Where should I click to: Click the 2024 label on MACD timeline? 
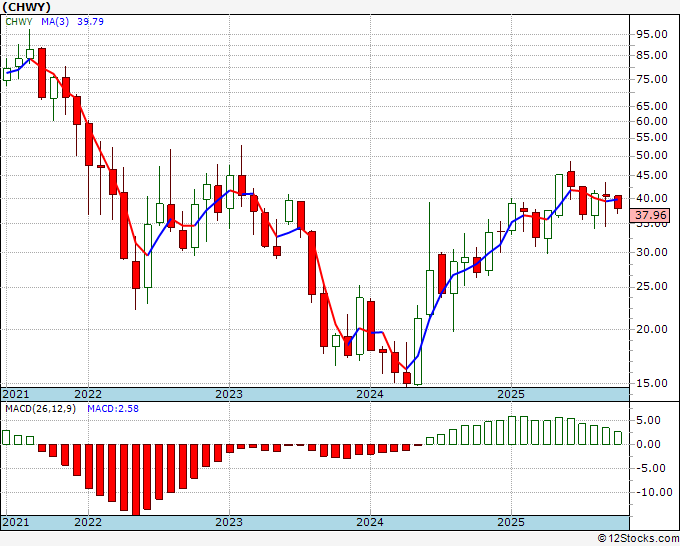point(370,522)
